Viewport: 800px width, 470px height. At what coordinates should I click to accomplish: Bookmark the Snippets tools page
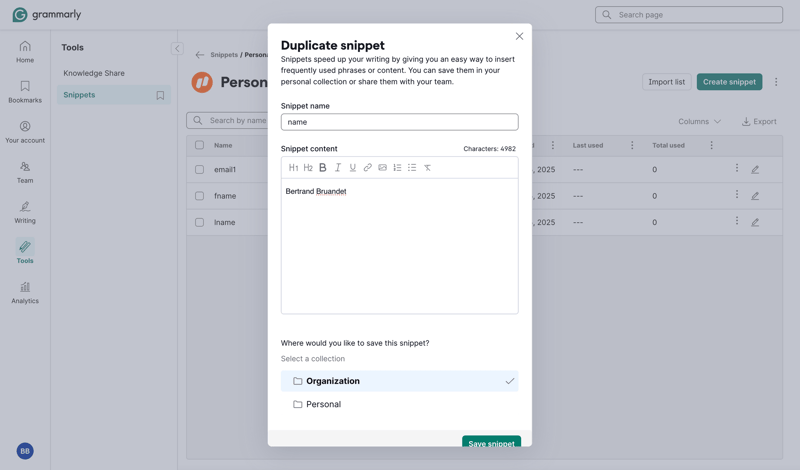click(x=160, y=95)
